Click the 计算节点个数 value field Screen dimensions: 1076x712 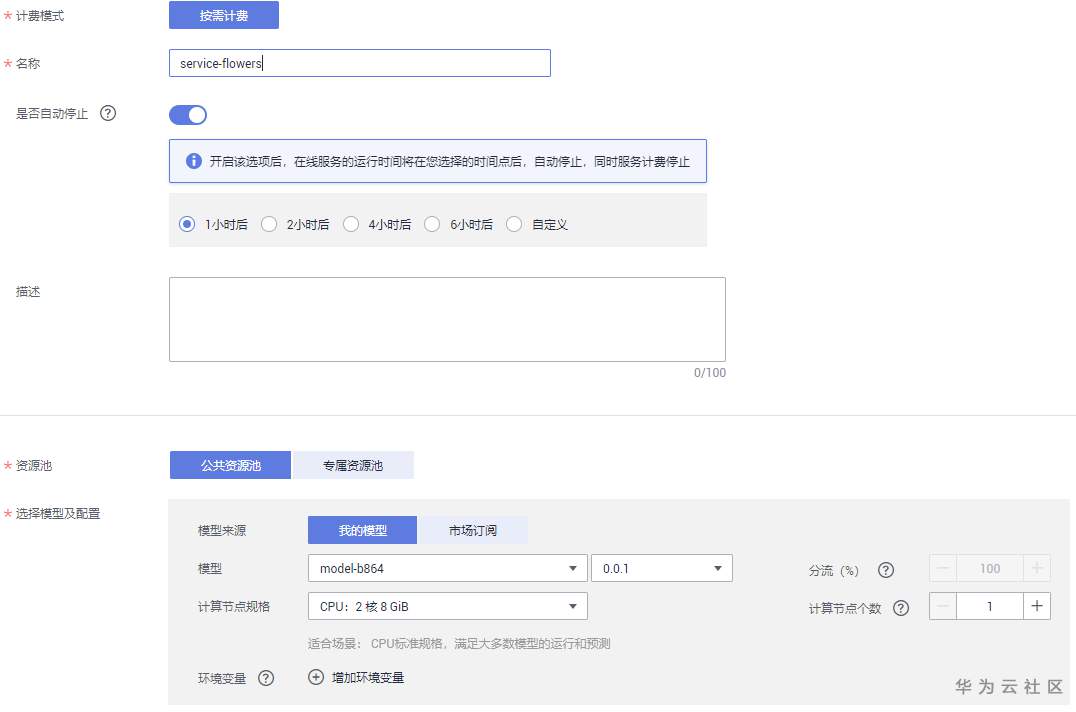[x=990, y=606]
